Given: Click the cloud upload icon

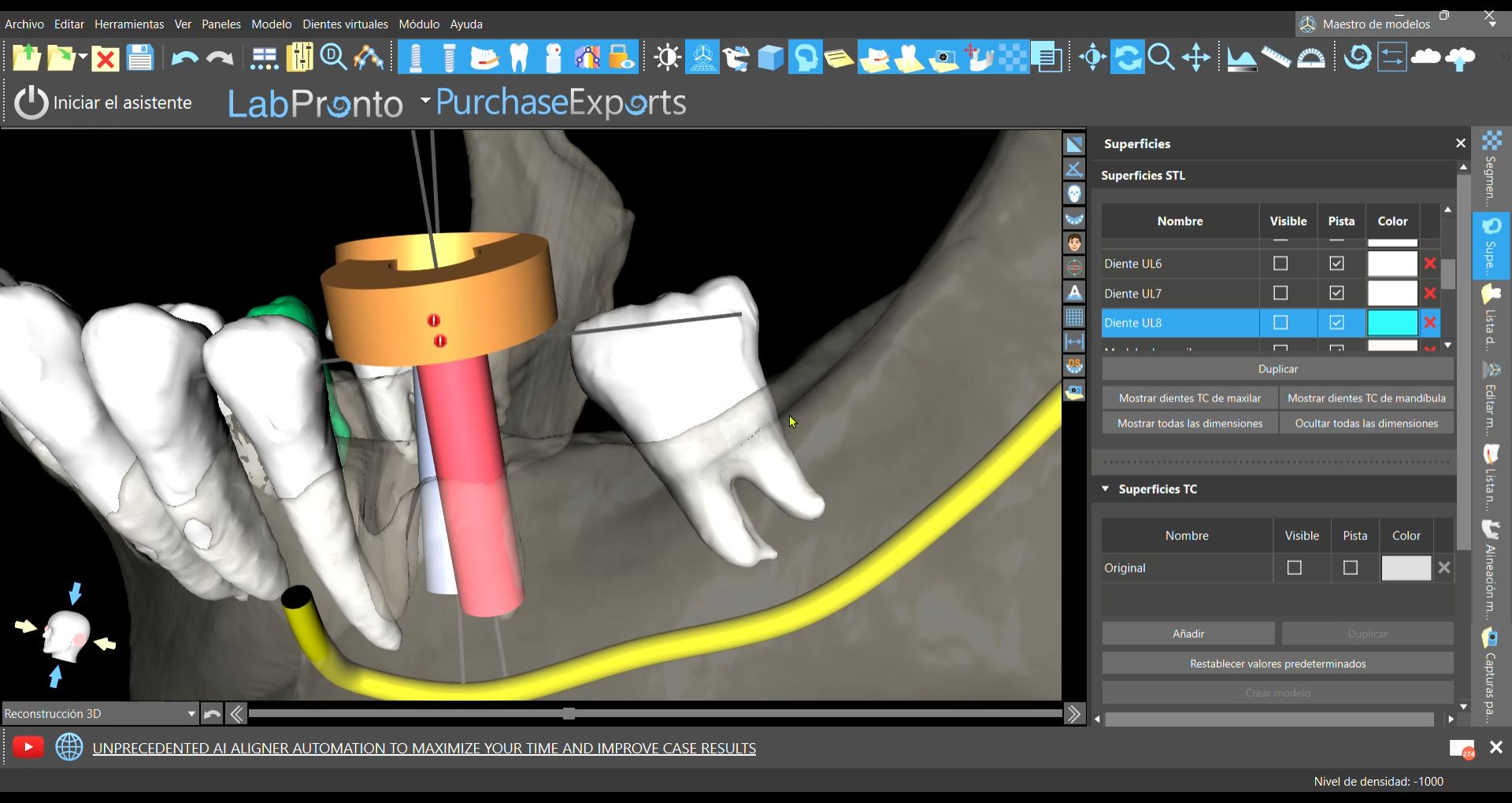Looking at the screenshot, I should coord(1461,58).
